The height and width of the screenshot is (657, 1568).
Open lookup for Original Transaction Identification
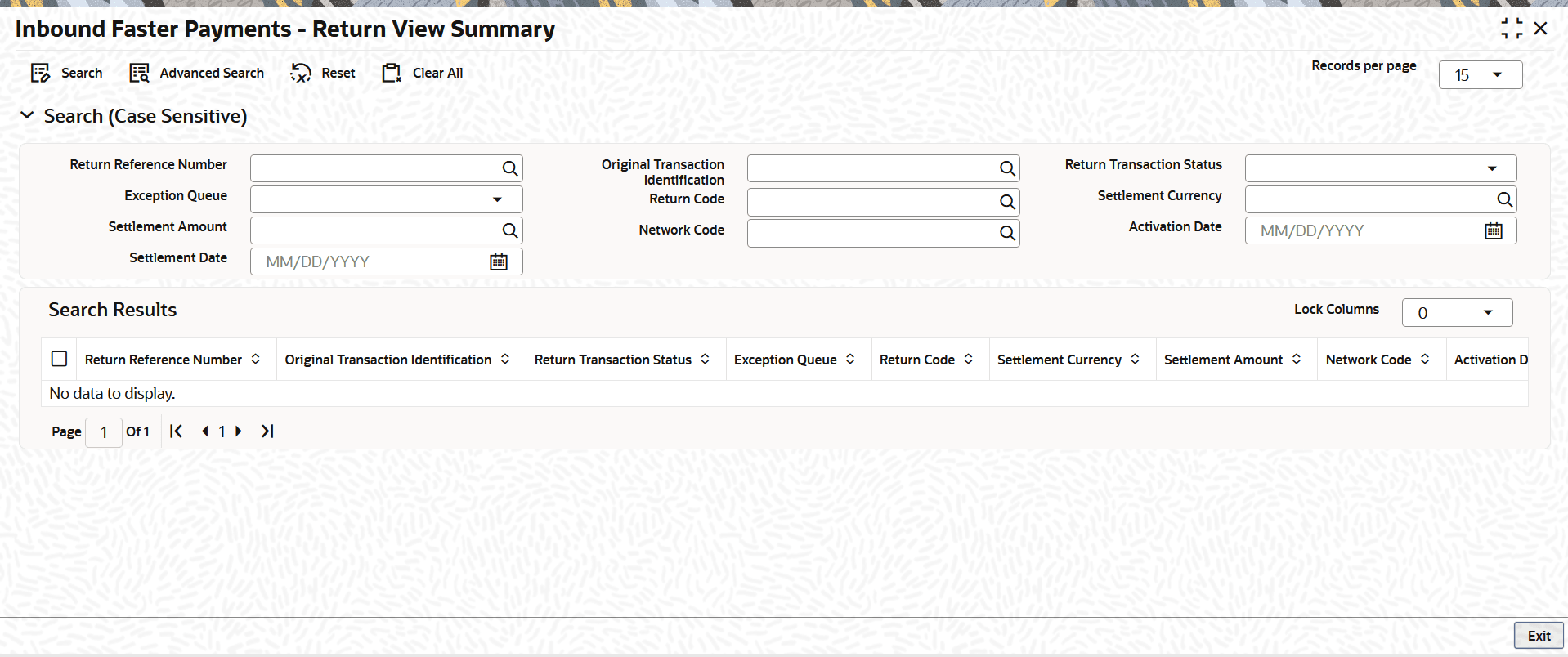click(1007, 168)
